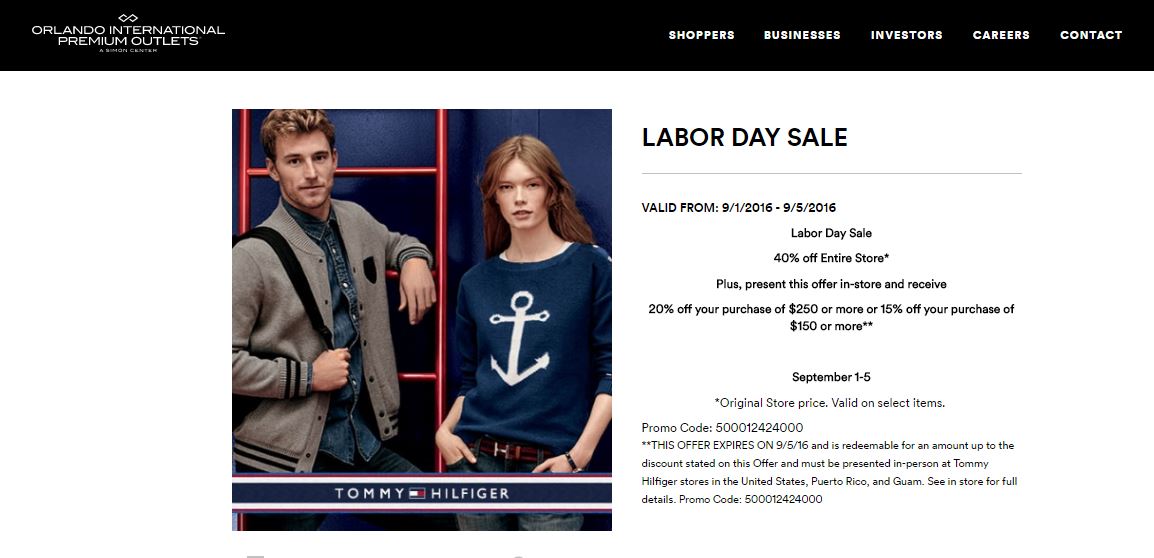Viewport: 1154px width, 558px height.
Task: Click the Tommy Hilfiger flag logo in banner
Action: coord(417,493)
